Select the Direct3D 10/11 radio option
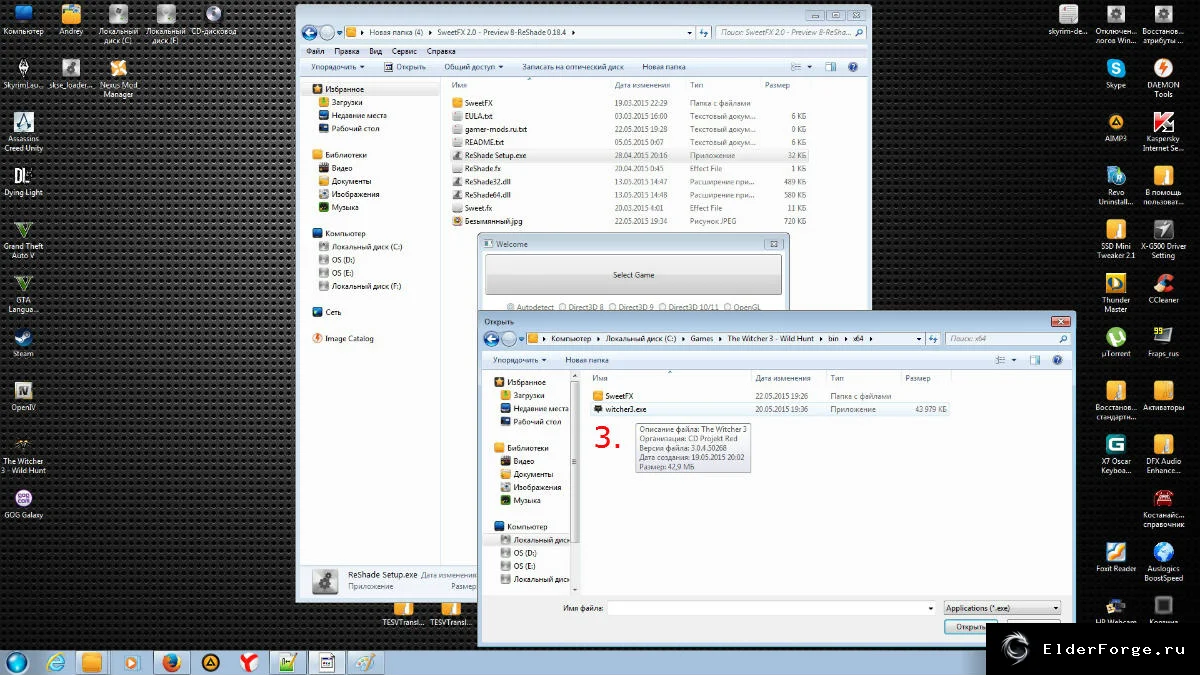1200x675 pixels. pos(690,307)
